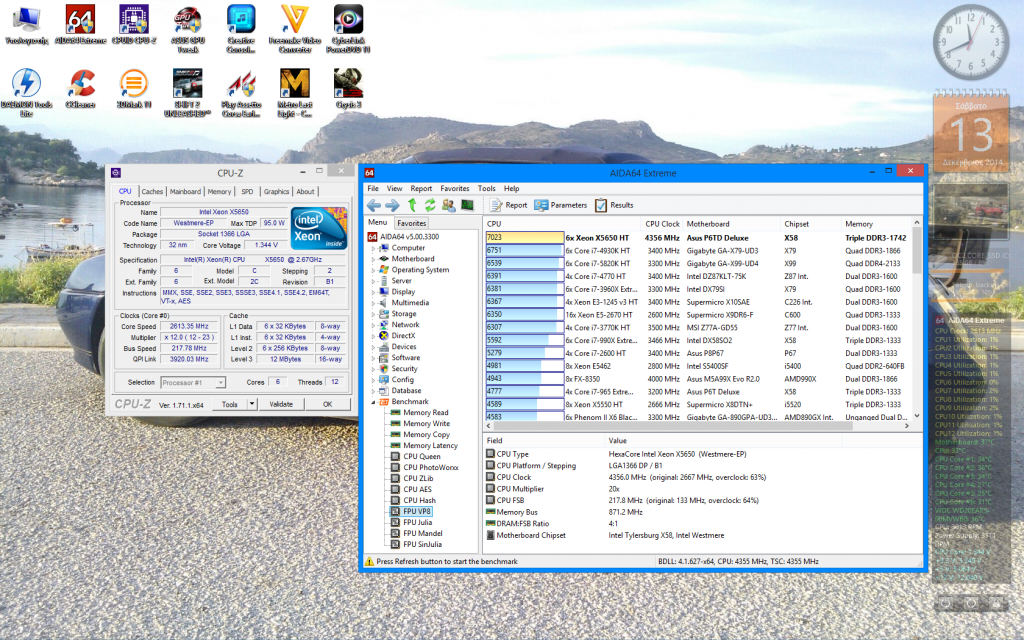
Task: Click the 7023 score bar for Xeon X5650
Action: (524, 238)
